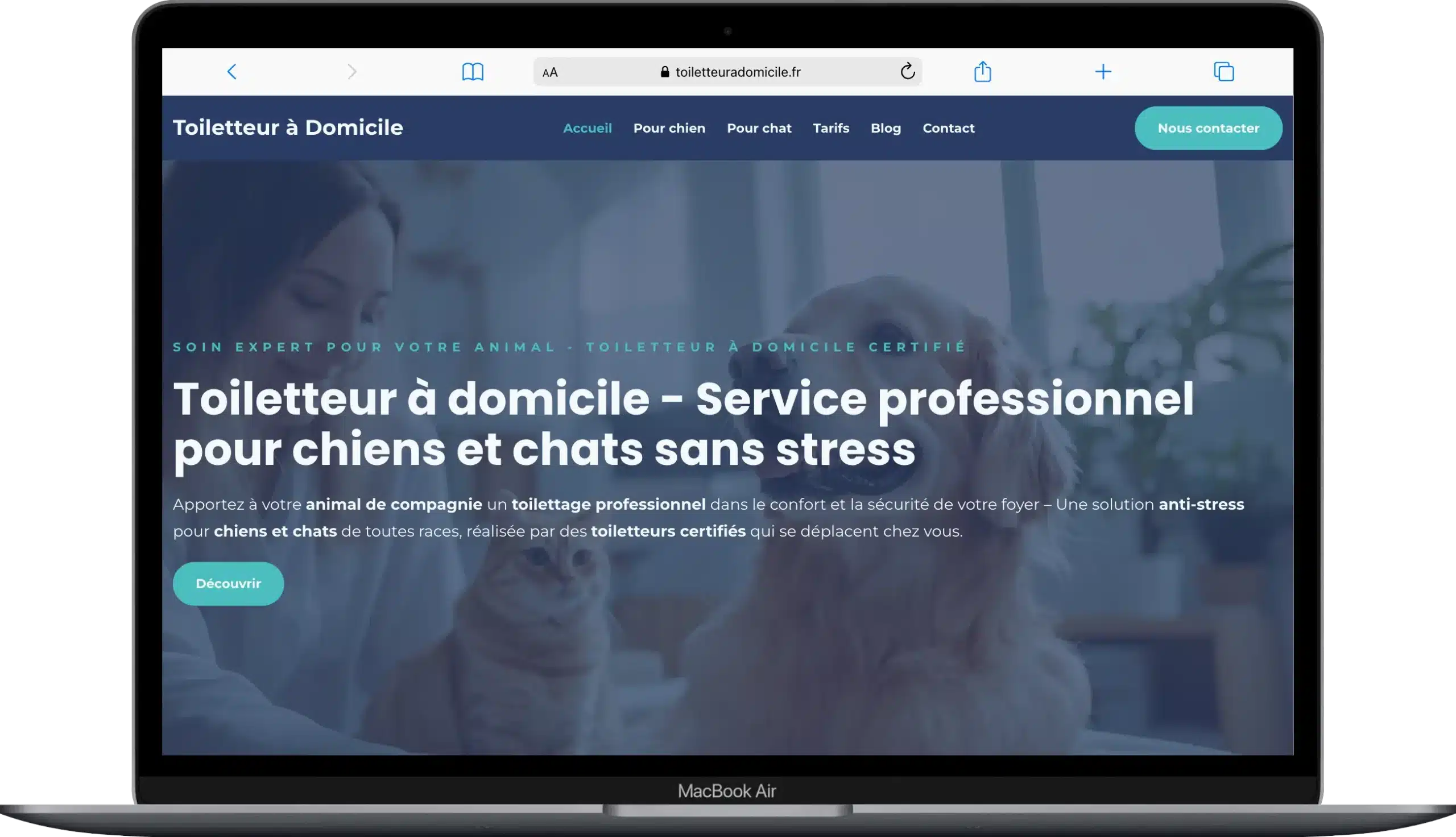Viewport: 1456px width, 837px height.
Task: Click the Toiletteur à Domicile site logo
Action: [288, 127]
